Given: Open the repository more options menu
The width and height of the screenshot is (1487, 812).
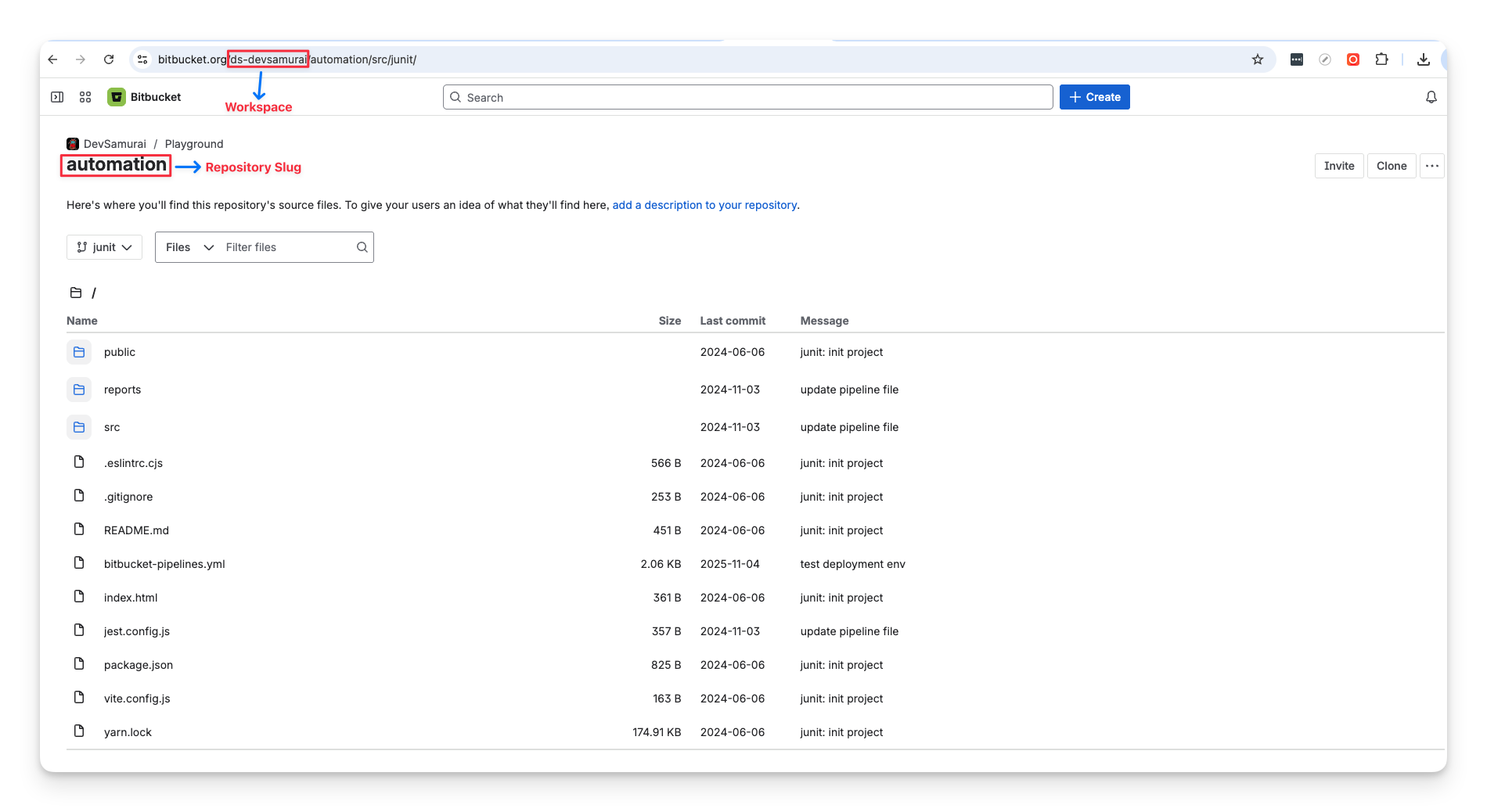Looking at the screenshot, I should coord(1432,165).
